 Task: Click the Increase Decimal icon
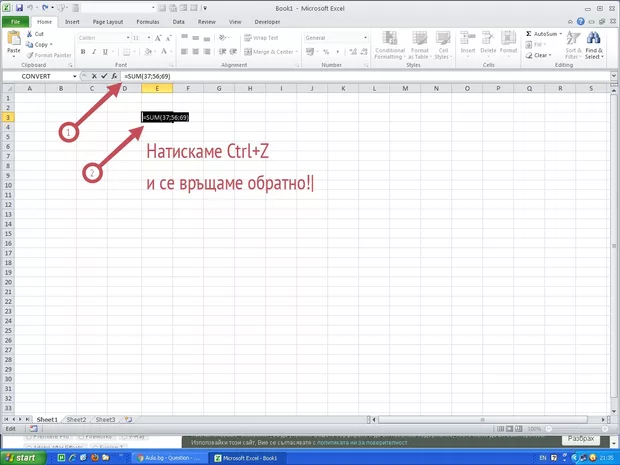pos(353,52)
